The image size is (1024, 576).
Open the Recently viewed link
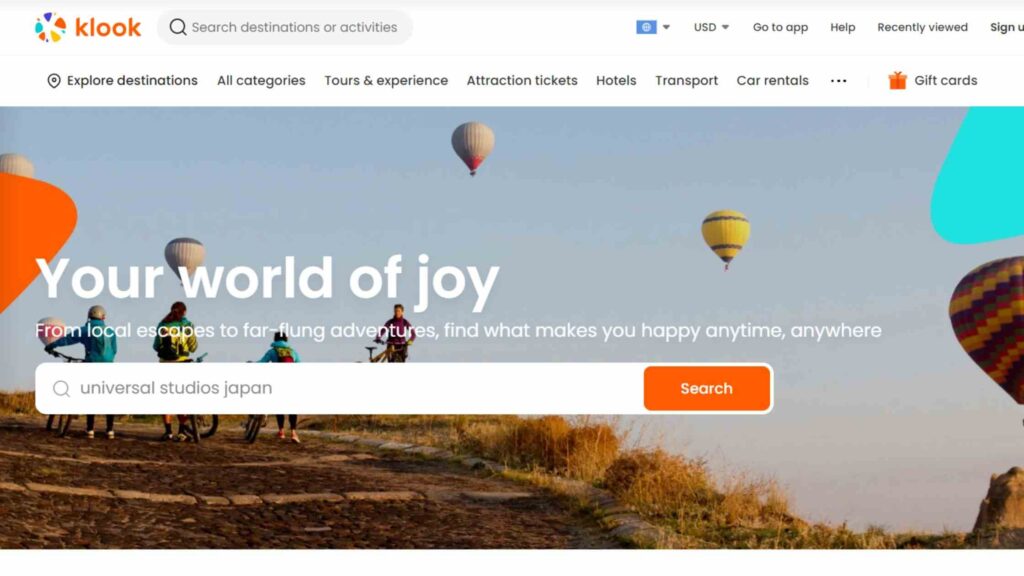[x=922, y=27]
